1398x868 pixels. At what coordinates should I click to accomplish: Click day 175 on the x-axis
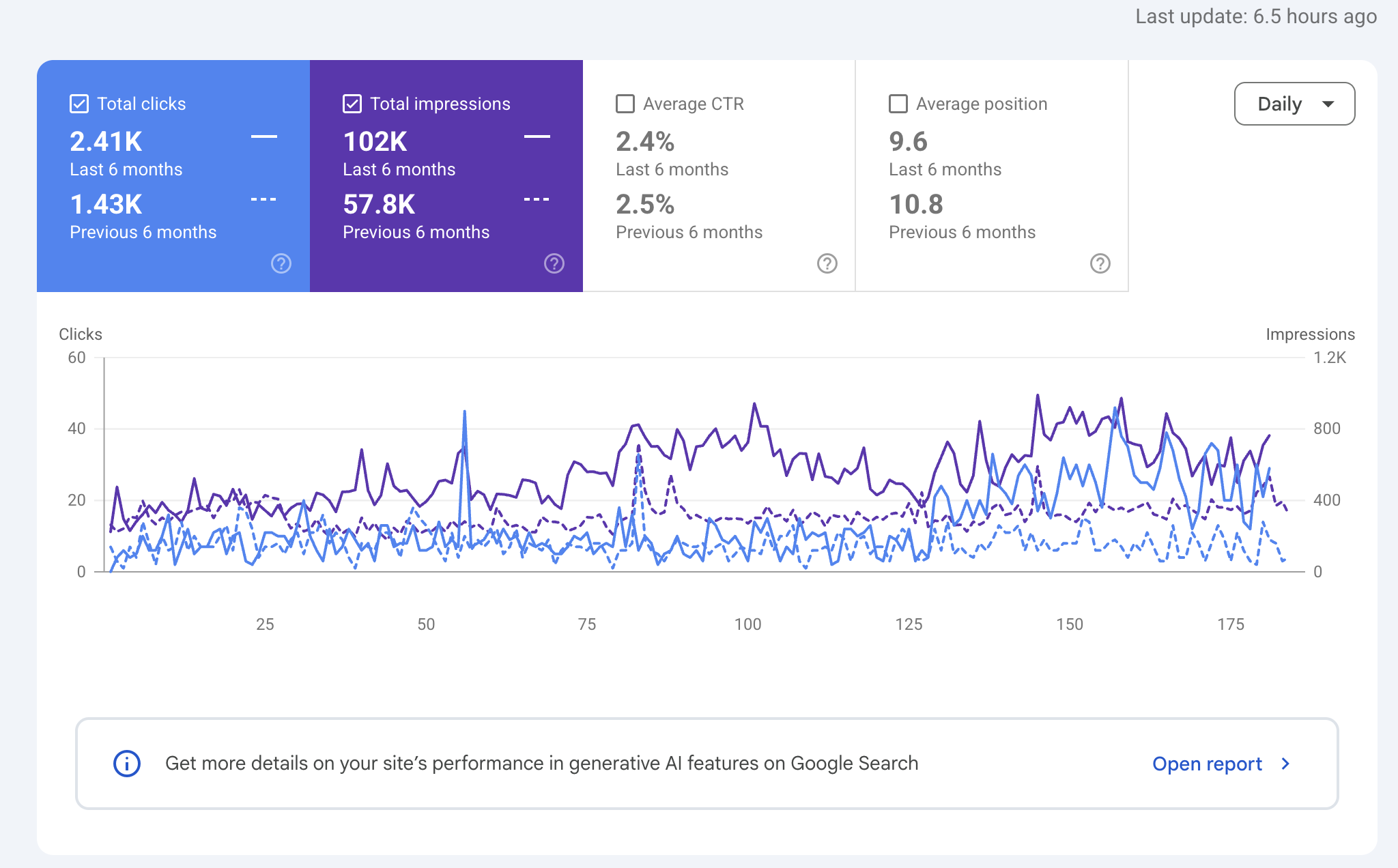(1231, 624)
